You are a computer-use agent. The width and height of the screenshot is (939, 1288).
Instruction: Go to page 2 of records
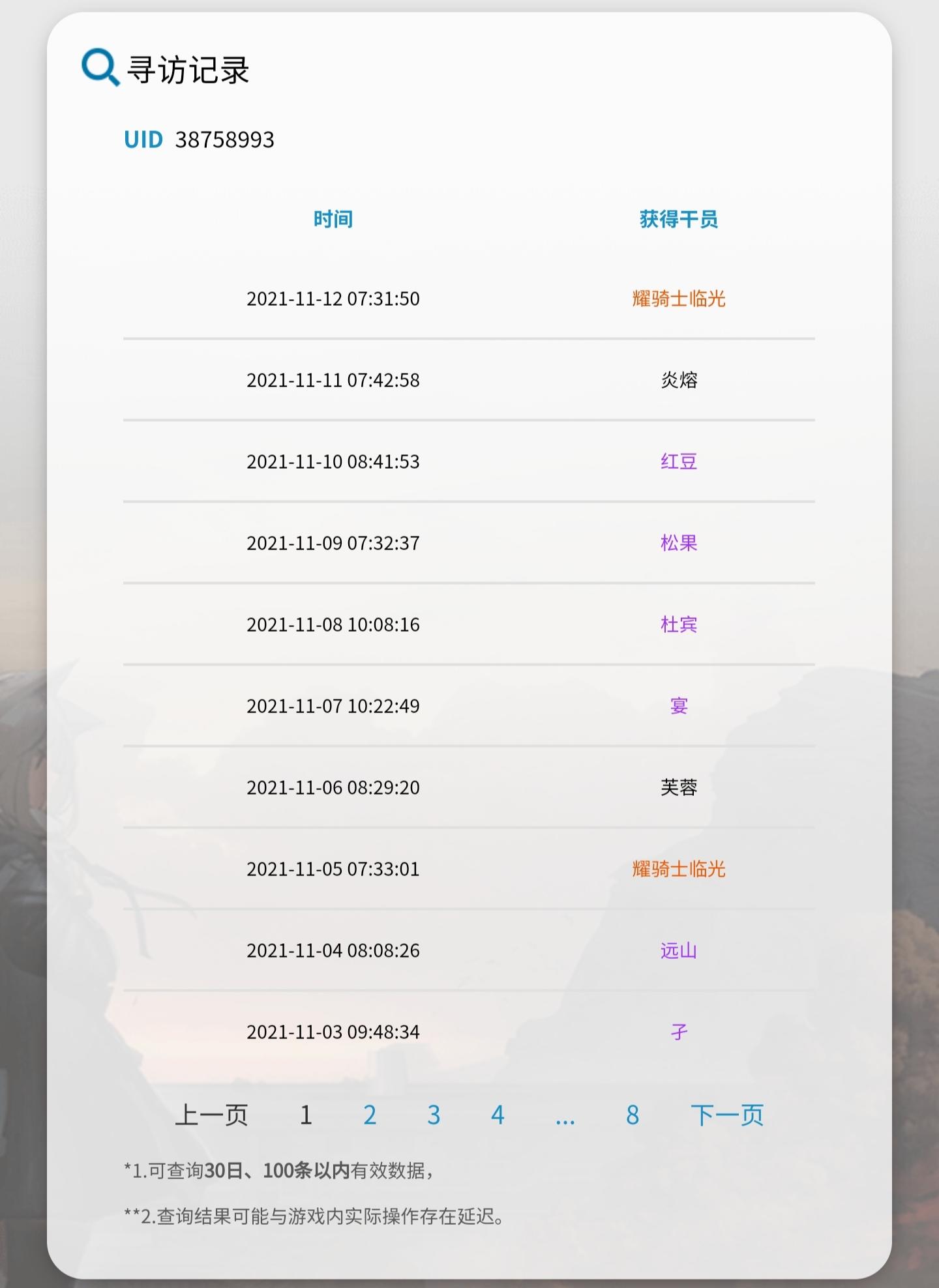370,1115
